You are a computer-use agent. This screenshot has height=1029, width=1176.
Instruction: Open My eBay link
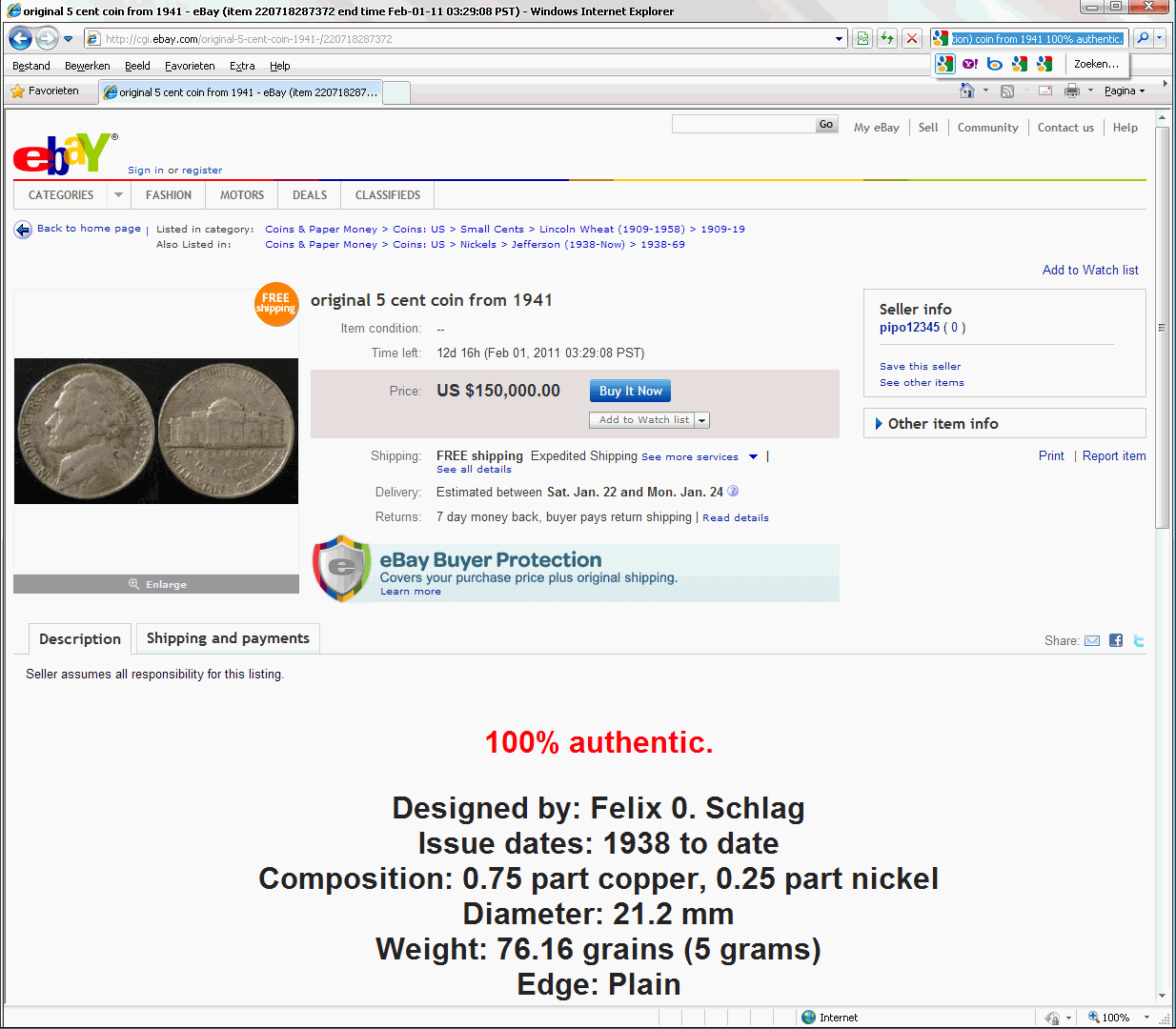tap(877, 128)
